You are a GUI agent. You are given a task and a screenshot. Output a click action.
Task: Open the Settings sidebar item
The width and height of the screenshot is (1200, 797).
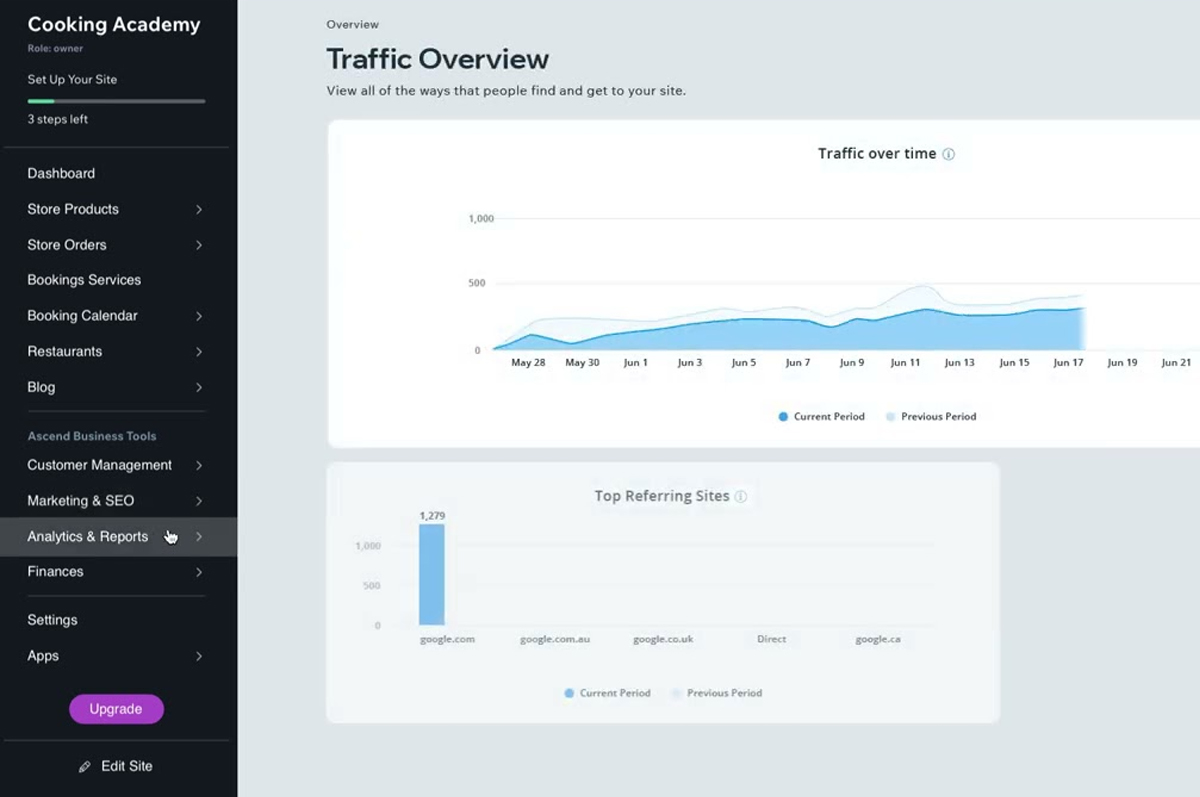point(52,620)
